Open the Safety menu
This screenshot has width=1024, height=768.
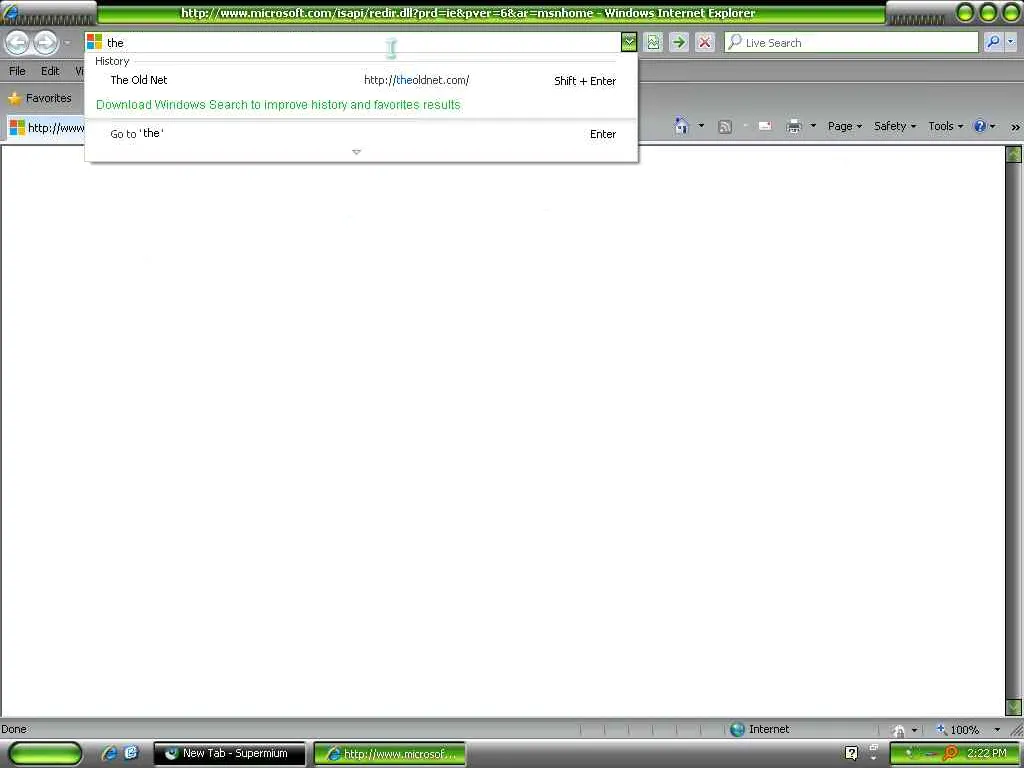pos(895,126)
